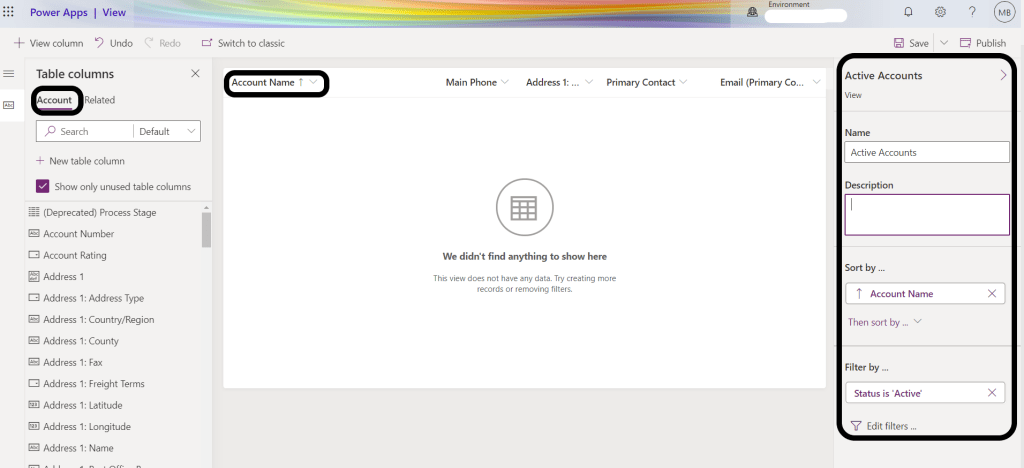
Task: Click the column list scrollbar
Action: (206, 229)
